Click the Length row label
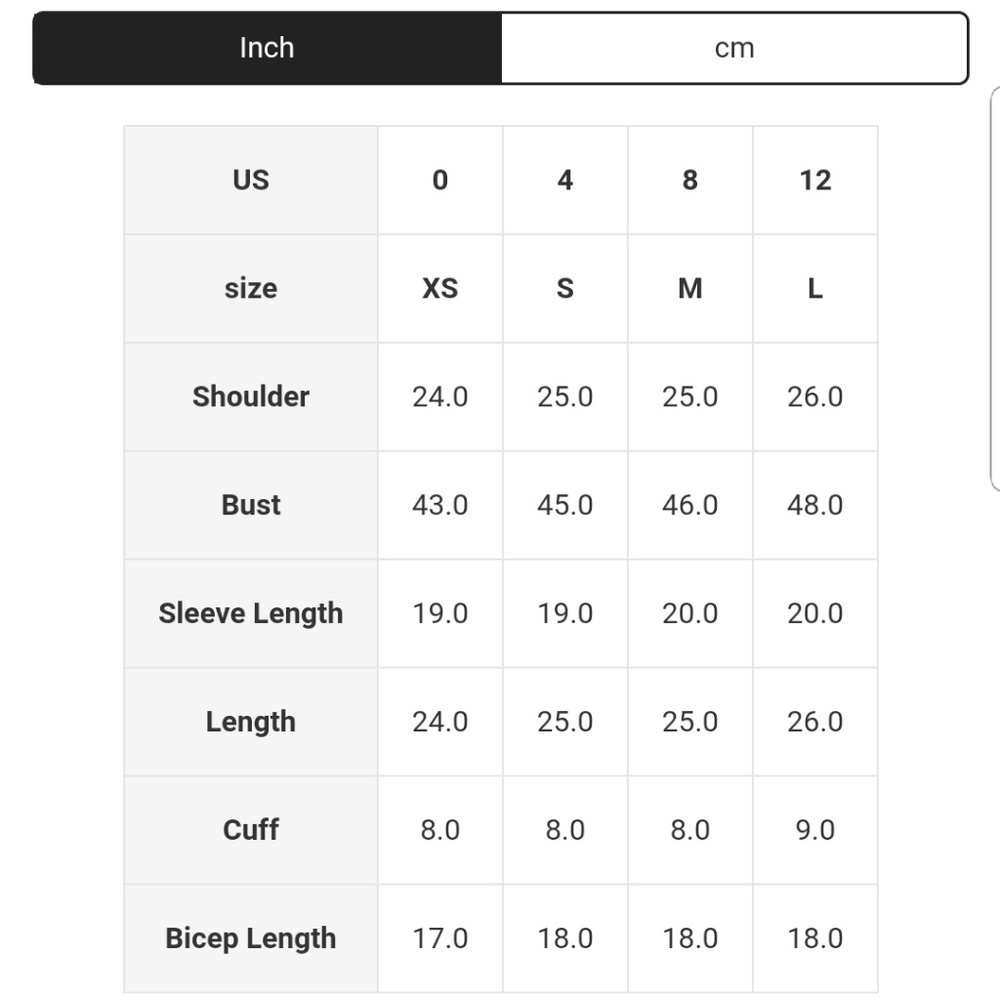 tap(251, 722)
